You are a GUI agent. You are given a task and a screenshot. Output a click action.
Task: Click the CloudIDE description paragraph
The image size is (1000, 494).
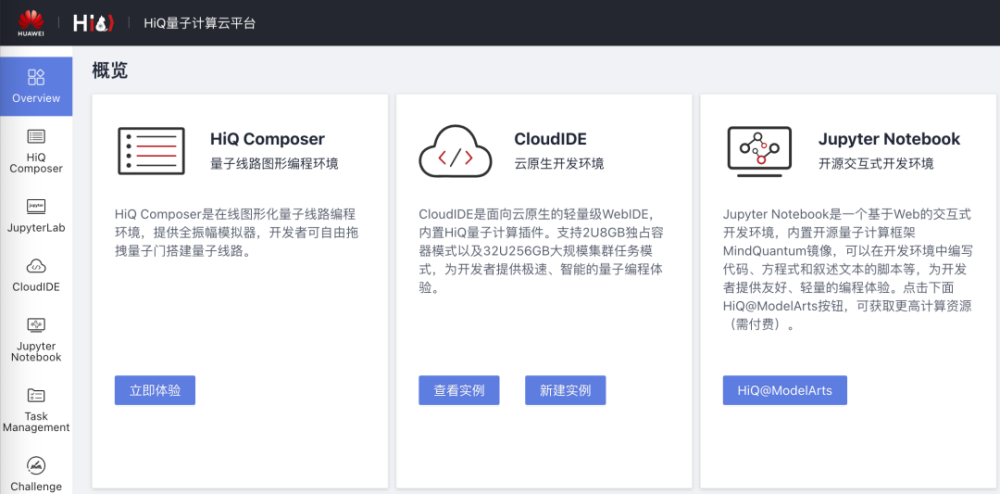coord(541,251)
